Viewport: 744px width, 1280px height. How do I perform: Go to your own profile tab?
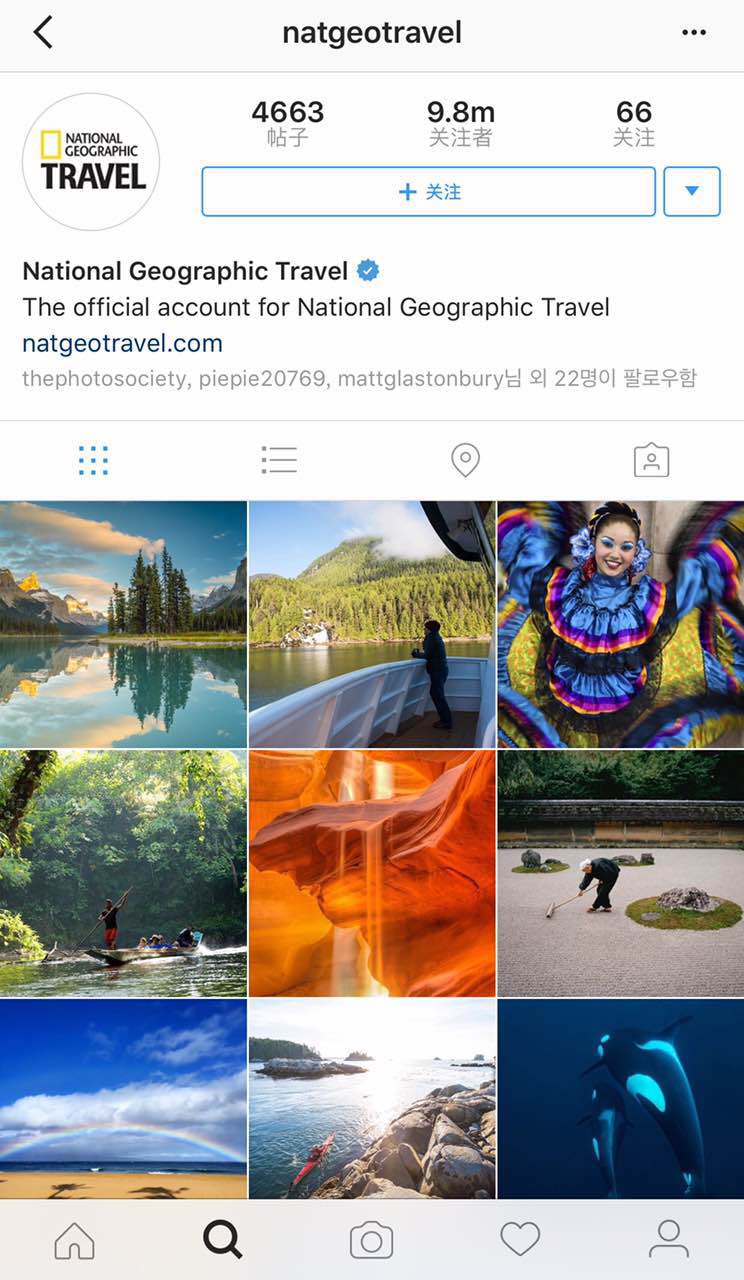click(669, 1240)
